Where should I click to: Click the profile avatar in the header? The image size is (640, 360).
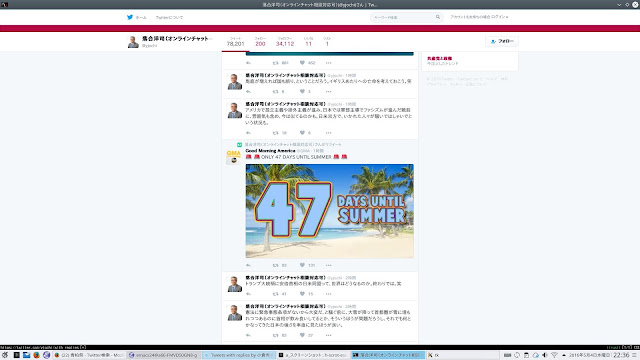[x=133, y=42]
